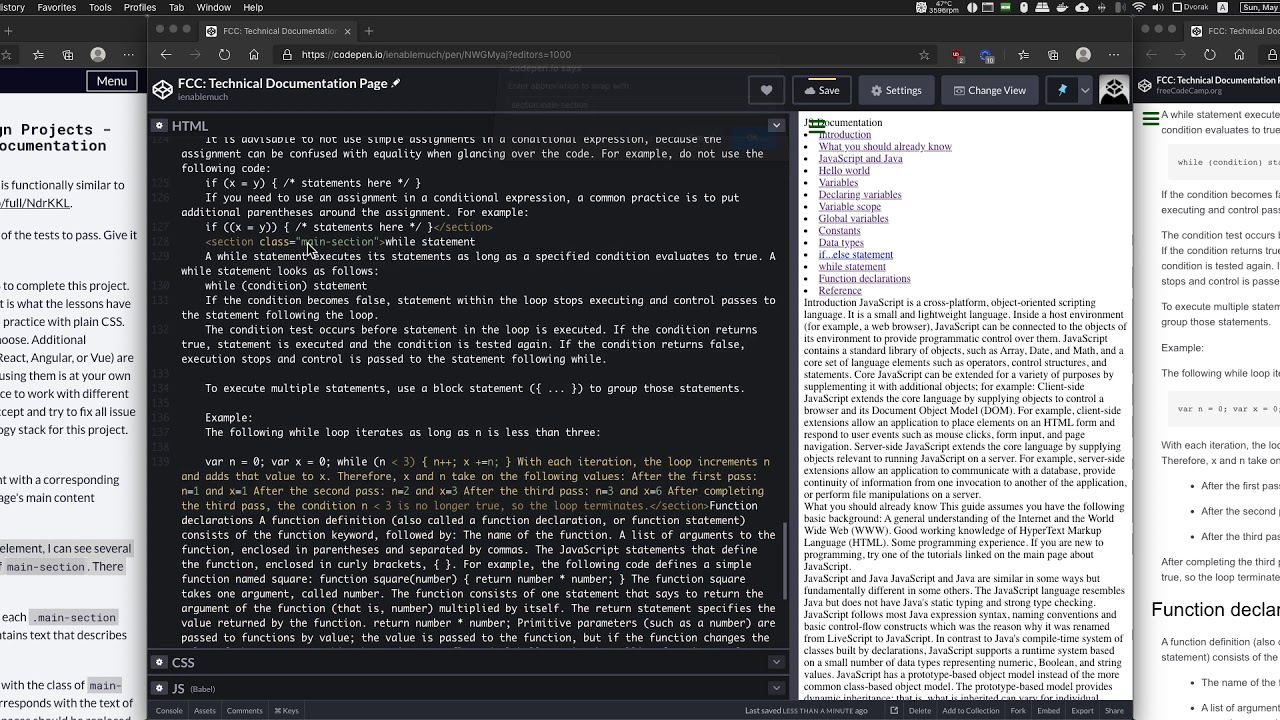1280x720 pixels.
Task: Open the browser profile avatar in the CodePen window
Action: click(x=1083, y=55)
